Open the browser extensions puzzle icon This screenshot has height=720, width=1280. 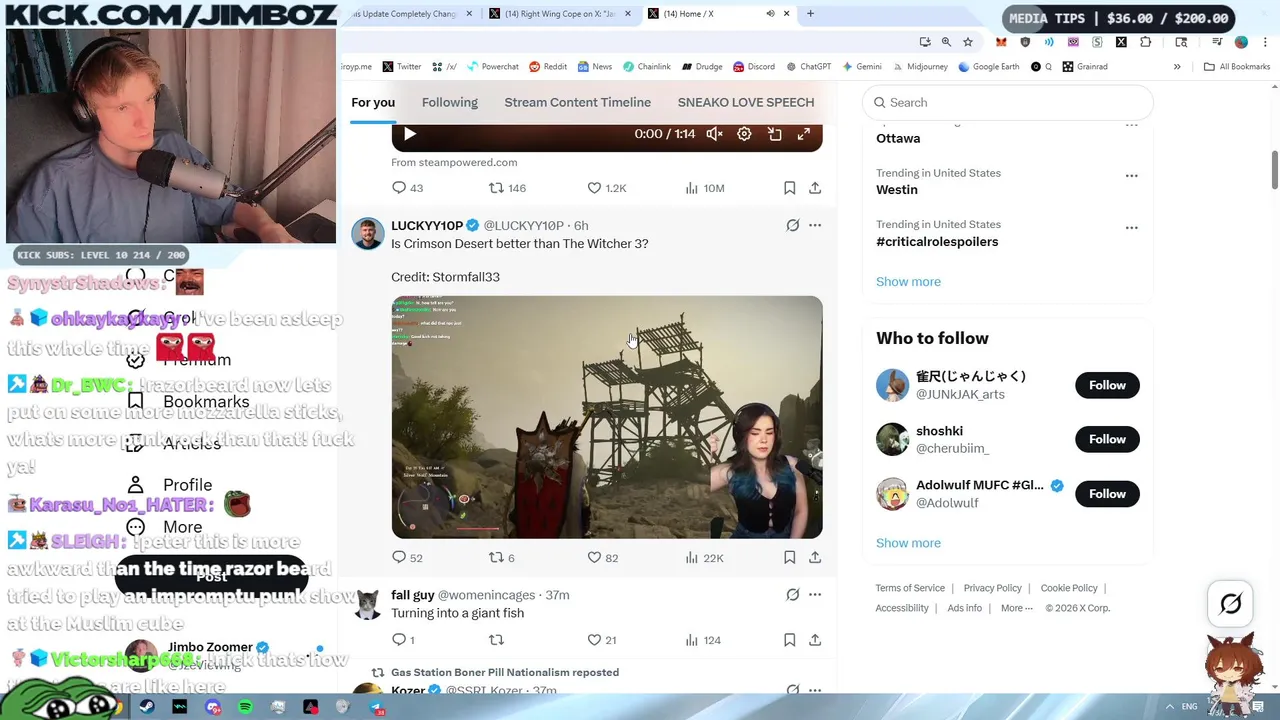[1146, 42]
